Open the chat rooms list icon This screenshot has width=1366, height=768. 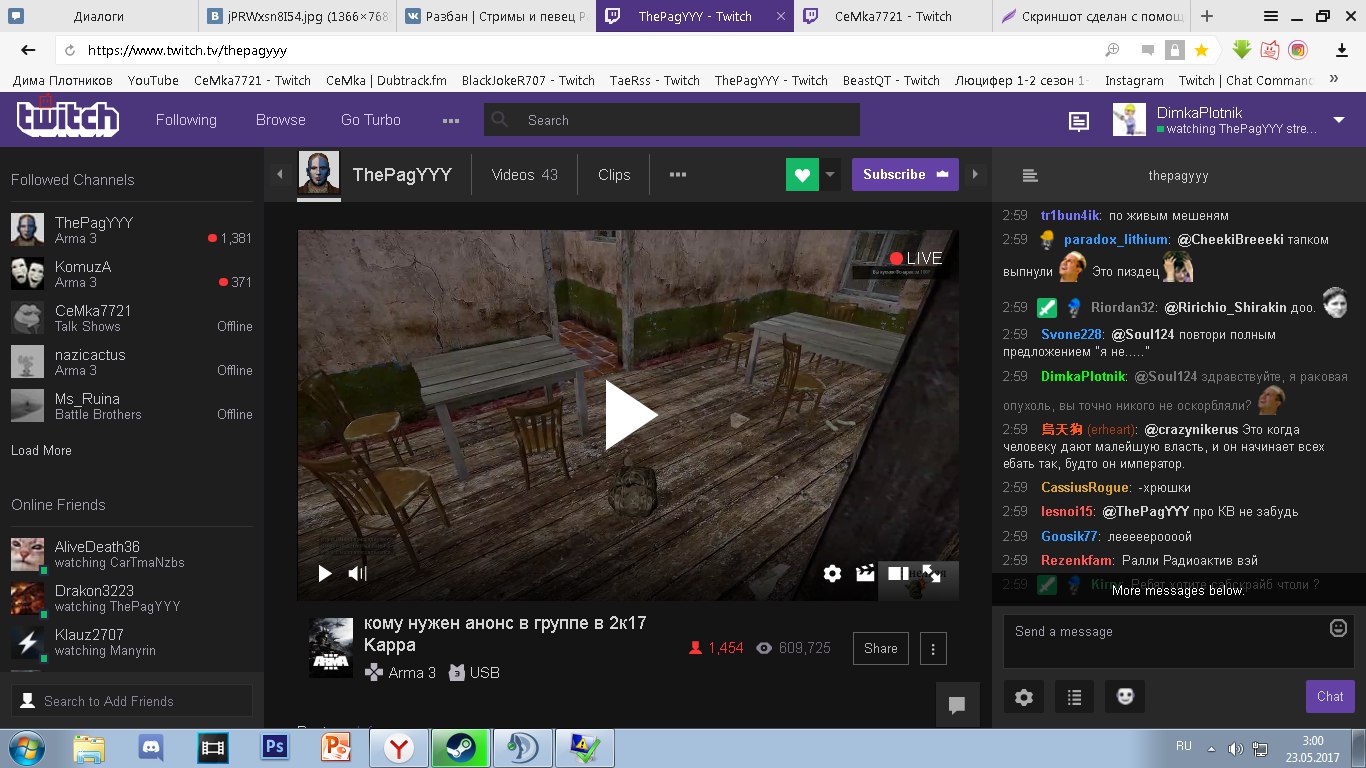click(x=1030, y=175)
